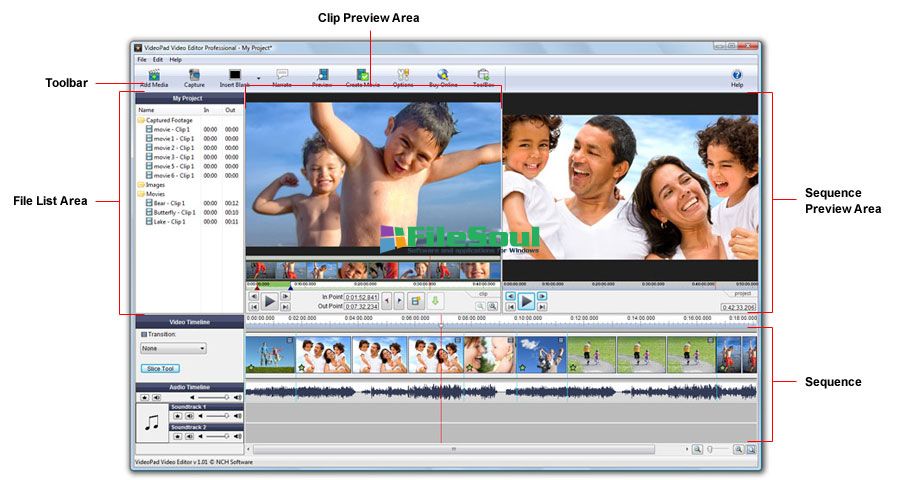Click the Narrate toolbar icon
923x480 pixels.
pos(282,76)
